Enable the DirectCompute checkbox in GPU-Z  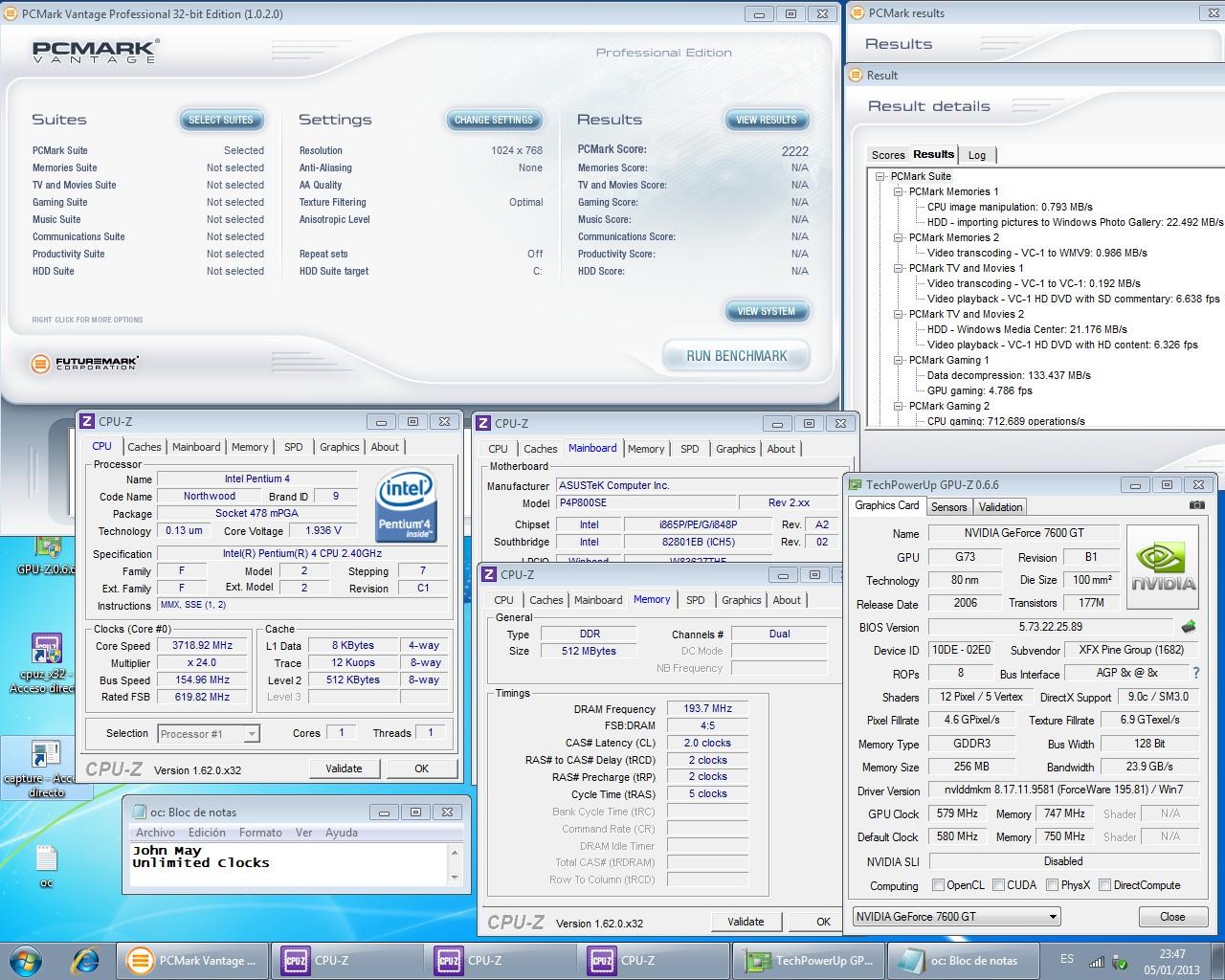pos(1104,885)
